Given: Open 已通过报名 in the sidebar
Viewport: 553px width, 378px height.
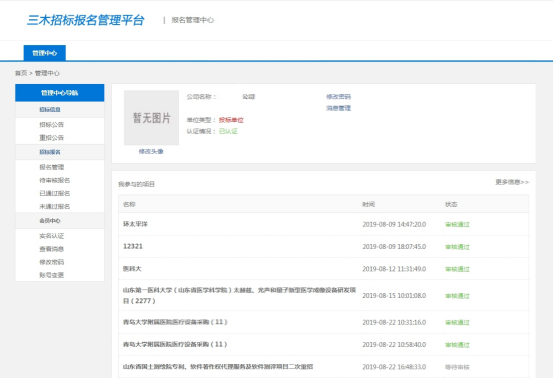Looking at the screenshot, I should (x=55, y=193).
